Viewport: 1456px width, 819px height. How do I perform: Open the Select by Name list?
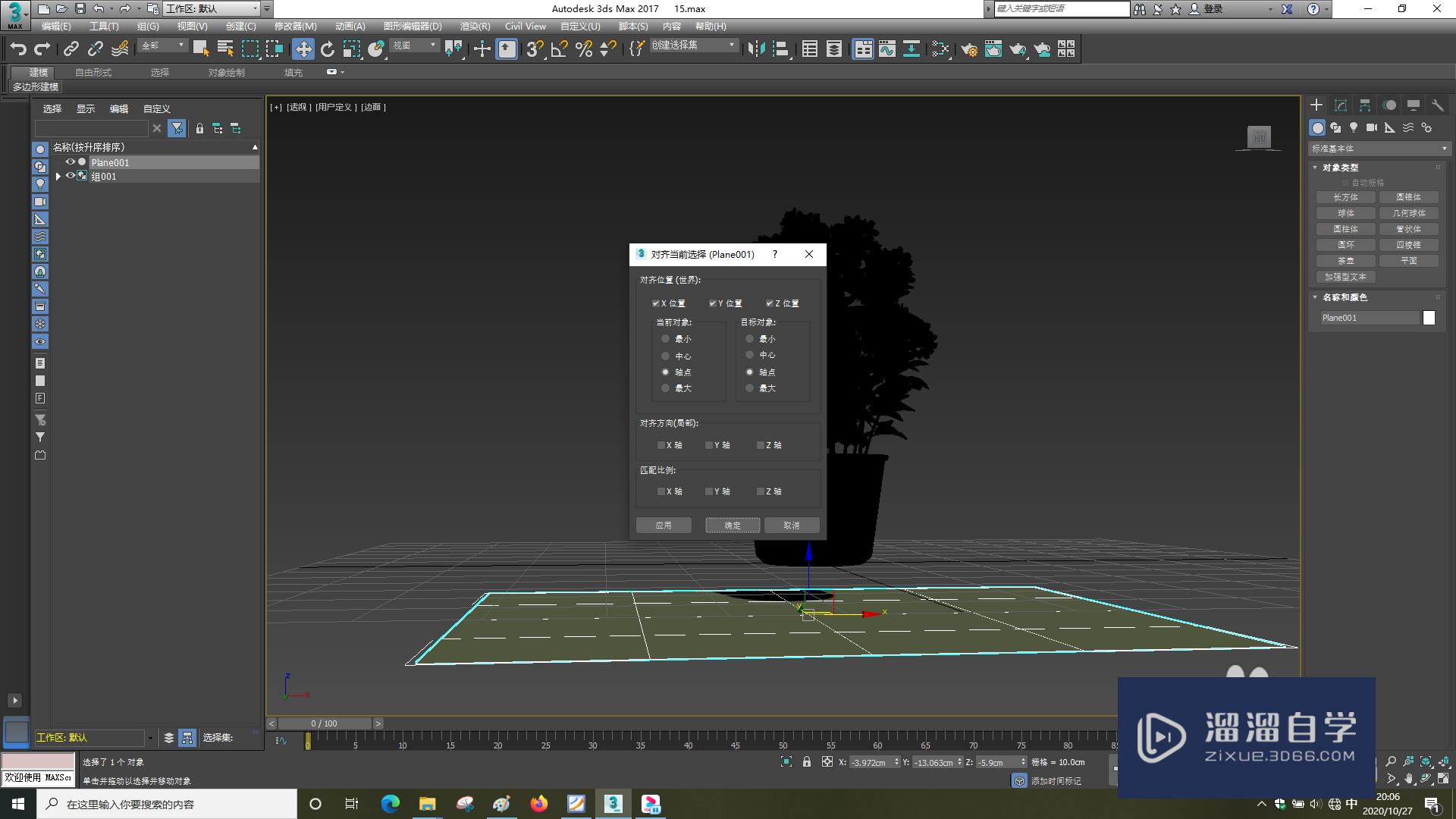click(x=225, y=49)
